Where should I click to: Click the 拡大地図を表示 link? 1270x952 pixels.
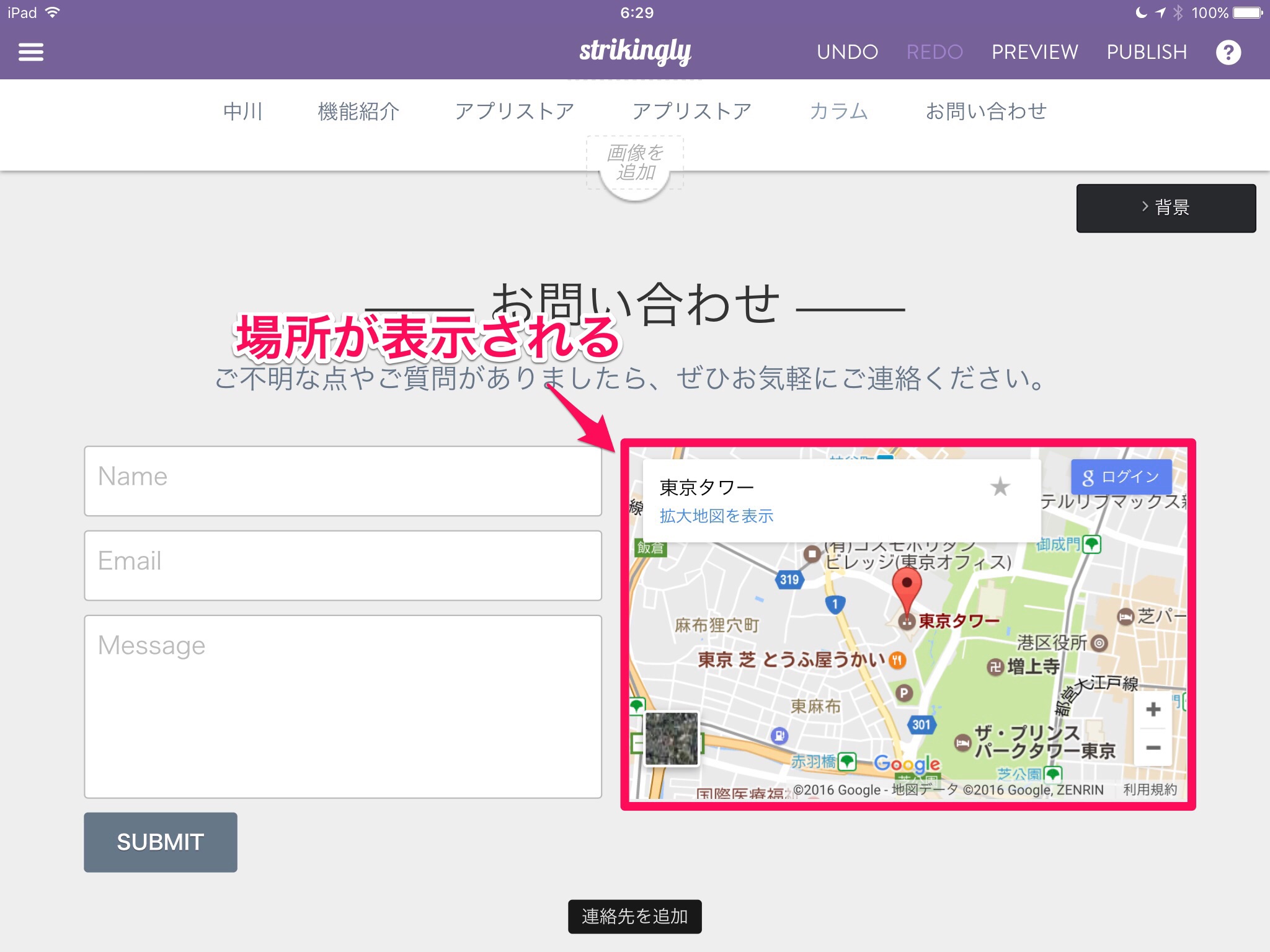716,516
